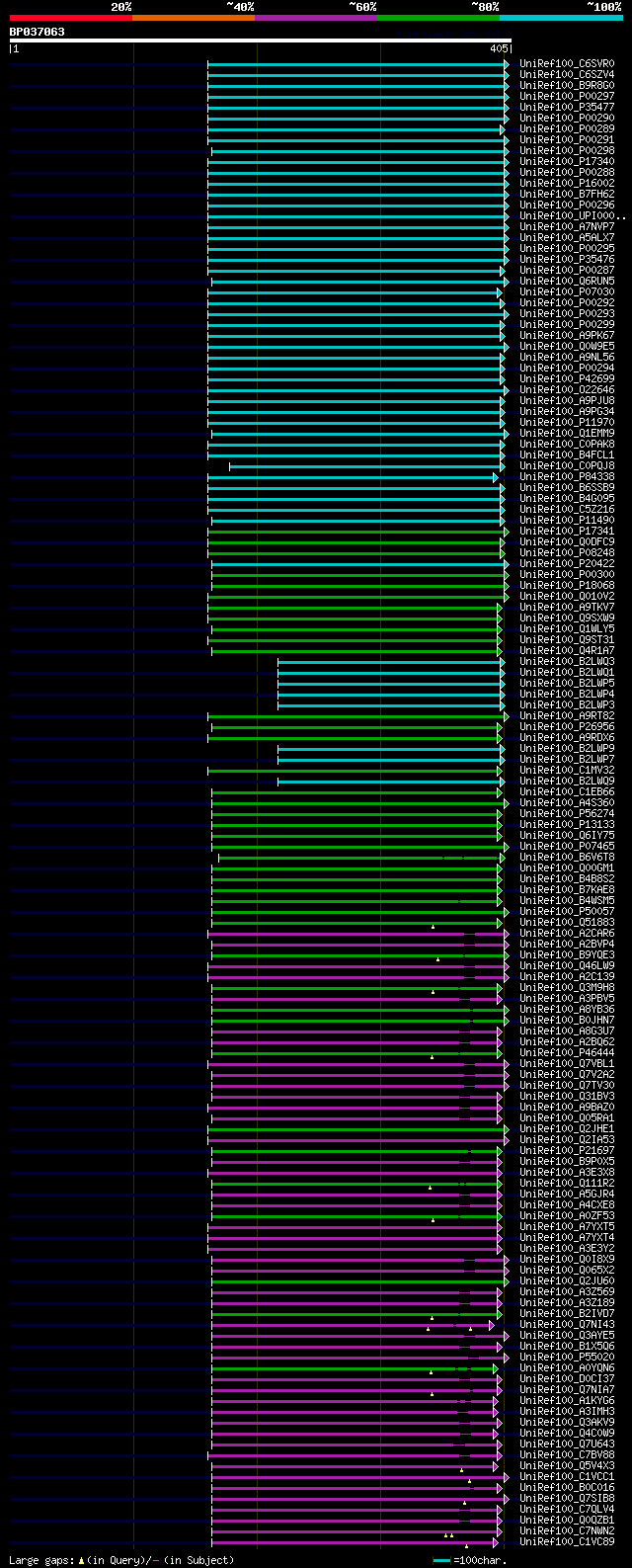Select the UniRef100_B2LWP3 label
632x1568 pixels.
(567, 704)
